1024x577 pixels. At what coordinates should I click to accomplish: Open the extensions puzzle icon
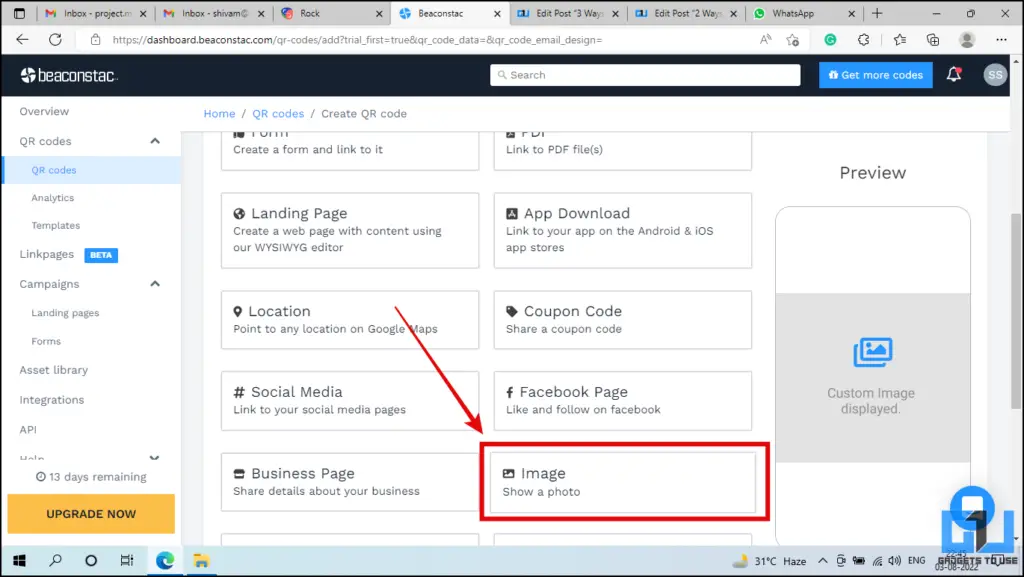863,40
